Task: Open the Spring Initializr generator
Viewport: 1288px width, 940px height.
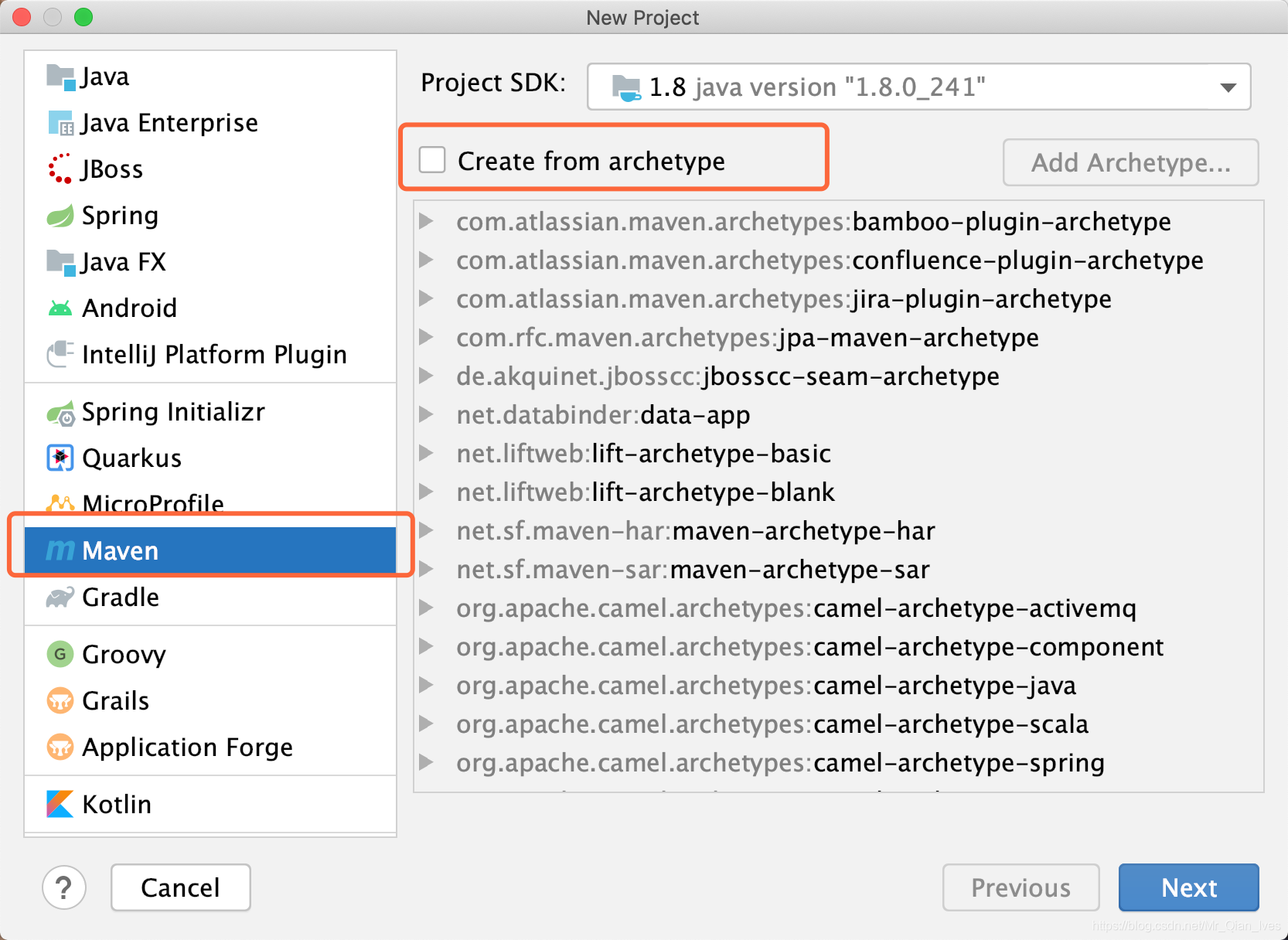Action: pos(172,411)
